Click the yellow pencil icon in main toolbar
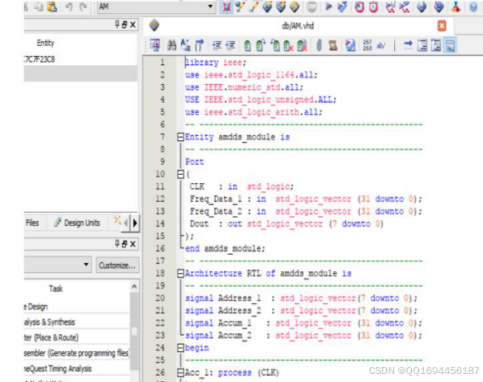This screenshot has height=382, width=483. (253, 7)
